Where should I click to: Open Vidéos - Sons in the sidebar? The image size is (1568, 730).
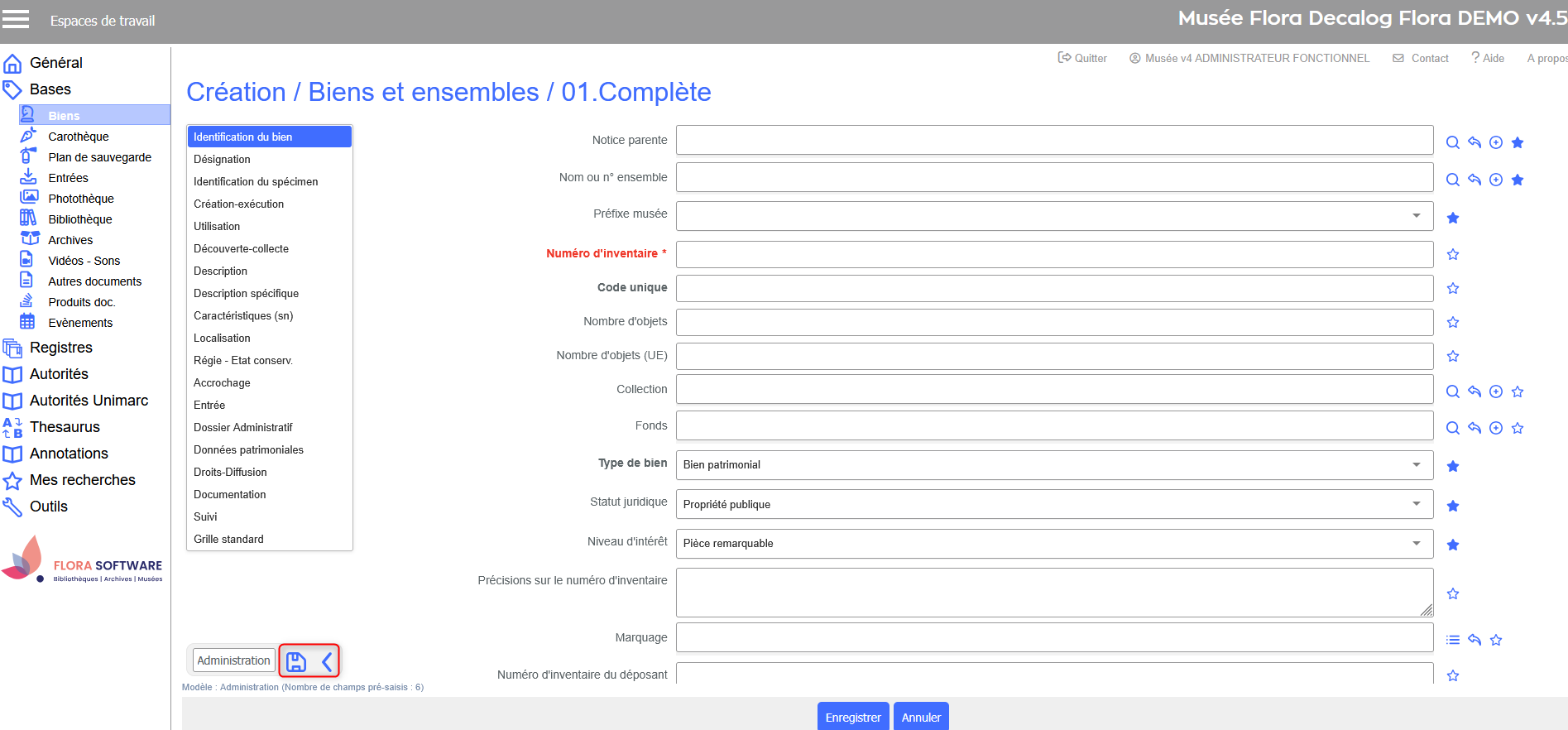coord(84,261)
